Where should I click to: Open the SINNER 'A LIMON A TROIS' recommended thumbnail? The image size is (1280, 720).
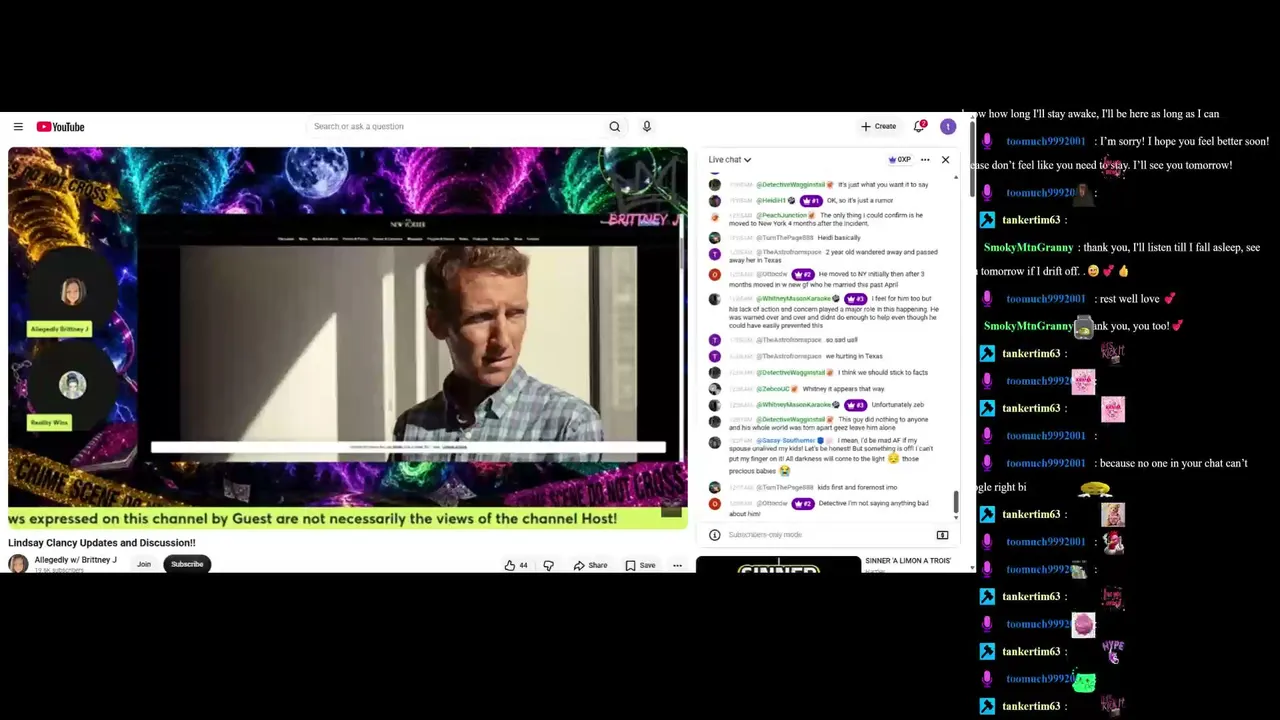[x=778, y=565]
